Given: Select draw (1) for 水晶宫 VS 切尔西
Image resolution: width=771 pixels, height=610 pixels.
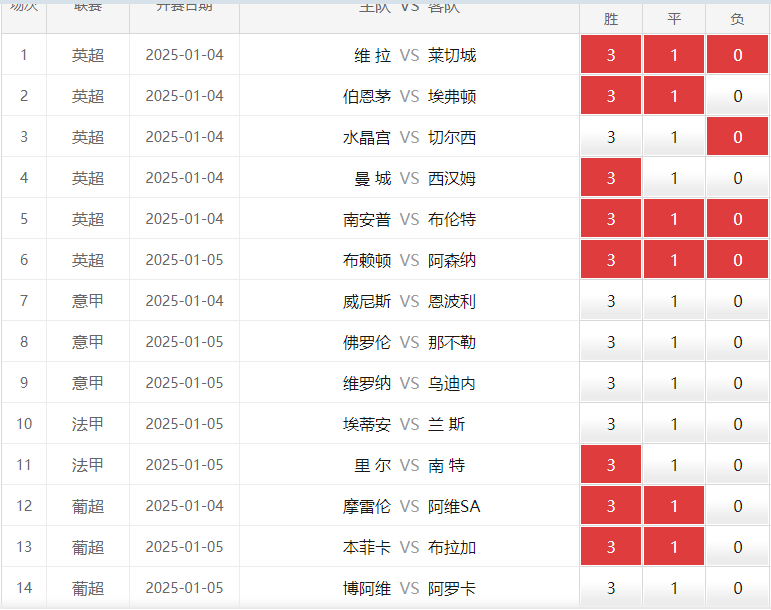Looking at the screenshot, I should tap(674, 137).
